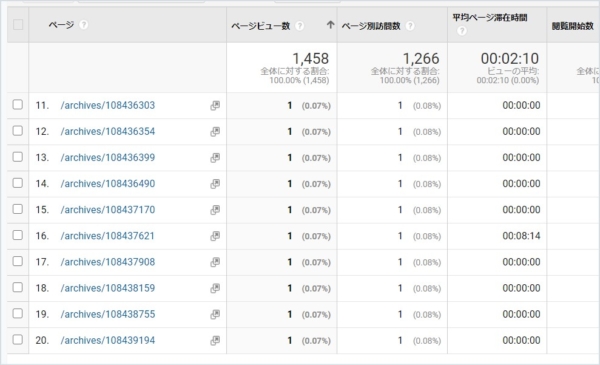Open /archives/108436303 in new window icon
Image resolution: width=600 pixels, height=365 pixels.
pos(215,106)
